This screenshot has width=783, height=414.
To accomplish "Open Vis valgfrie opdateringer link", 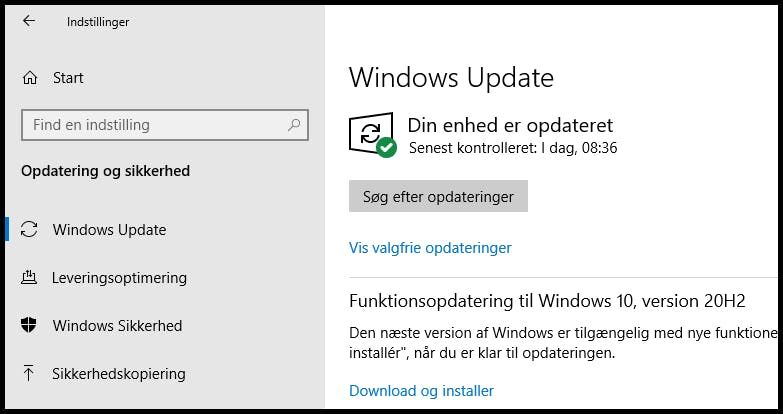I will pos(430,248).
